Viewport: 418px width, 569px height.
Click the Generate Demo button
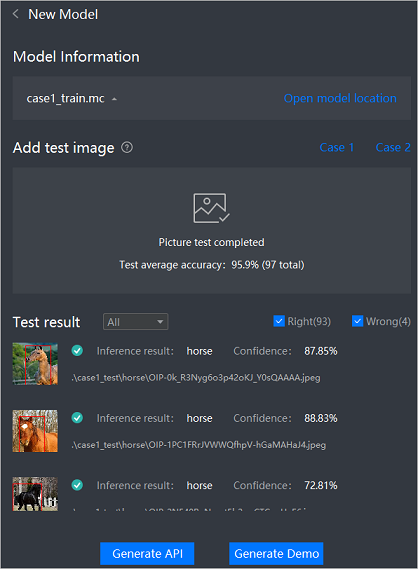click(x=276, y=553)
